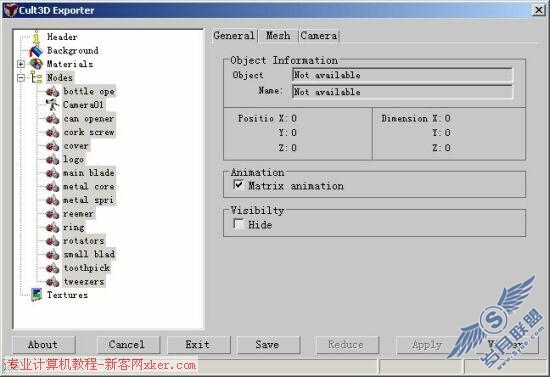The image size is (550, 377).
Task: Select the logo node label
Action: click(73, 160)
